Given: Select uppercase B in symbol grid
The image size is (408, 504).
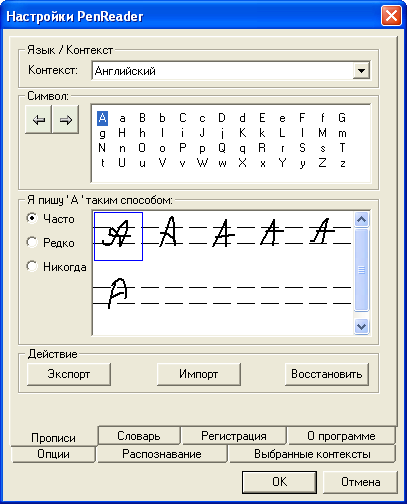Looking at the screenshot, I should pyautogui.click(x=142, y=118).
